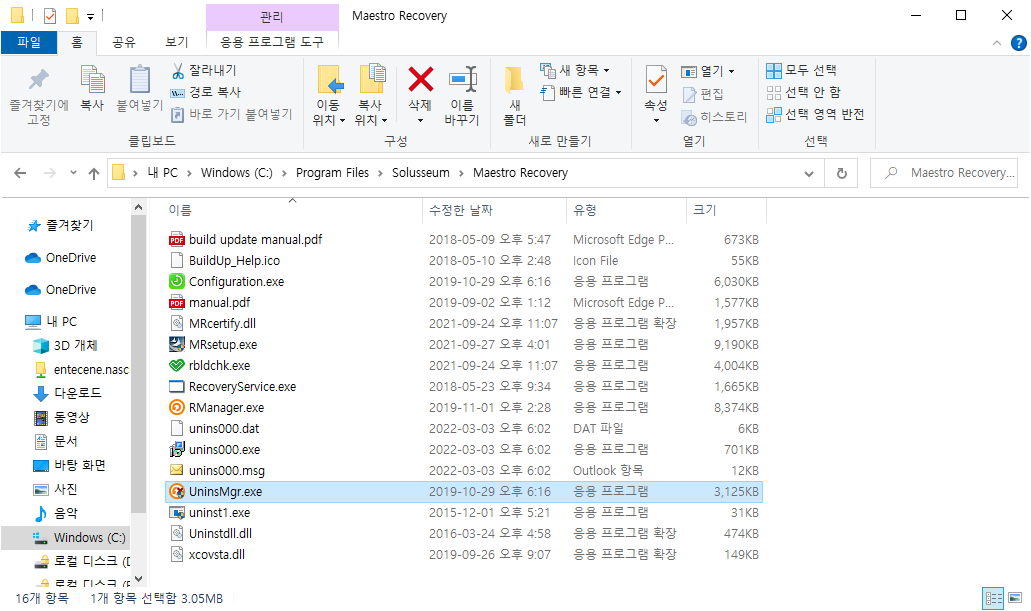Select the RecoveryService.exe file icon
The image size is (1031, 611).
(177, 386)
